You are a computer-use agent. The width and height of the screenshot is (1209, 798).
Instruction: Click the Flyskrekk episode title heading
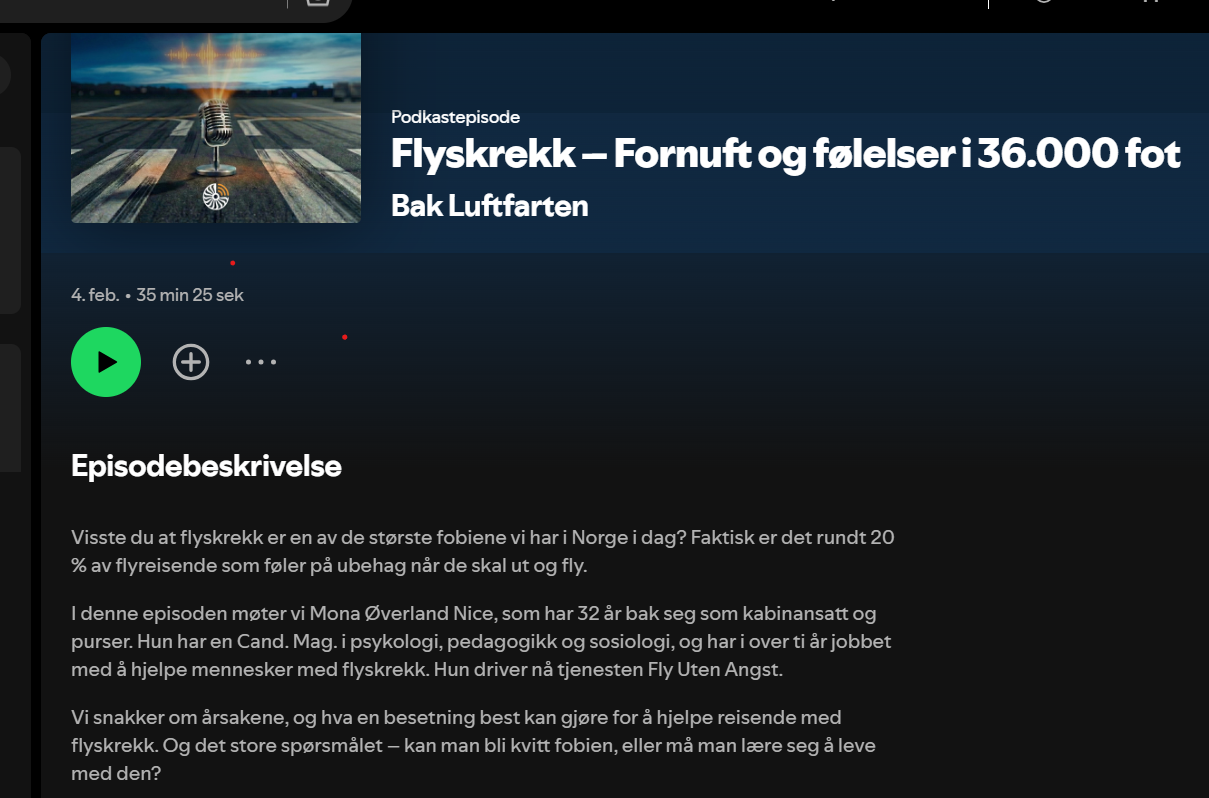(x=786, y=154)
